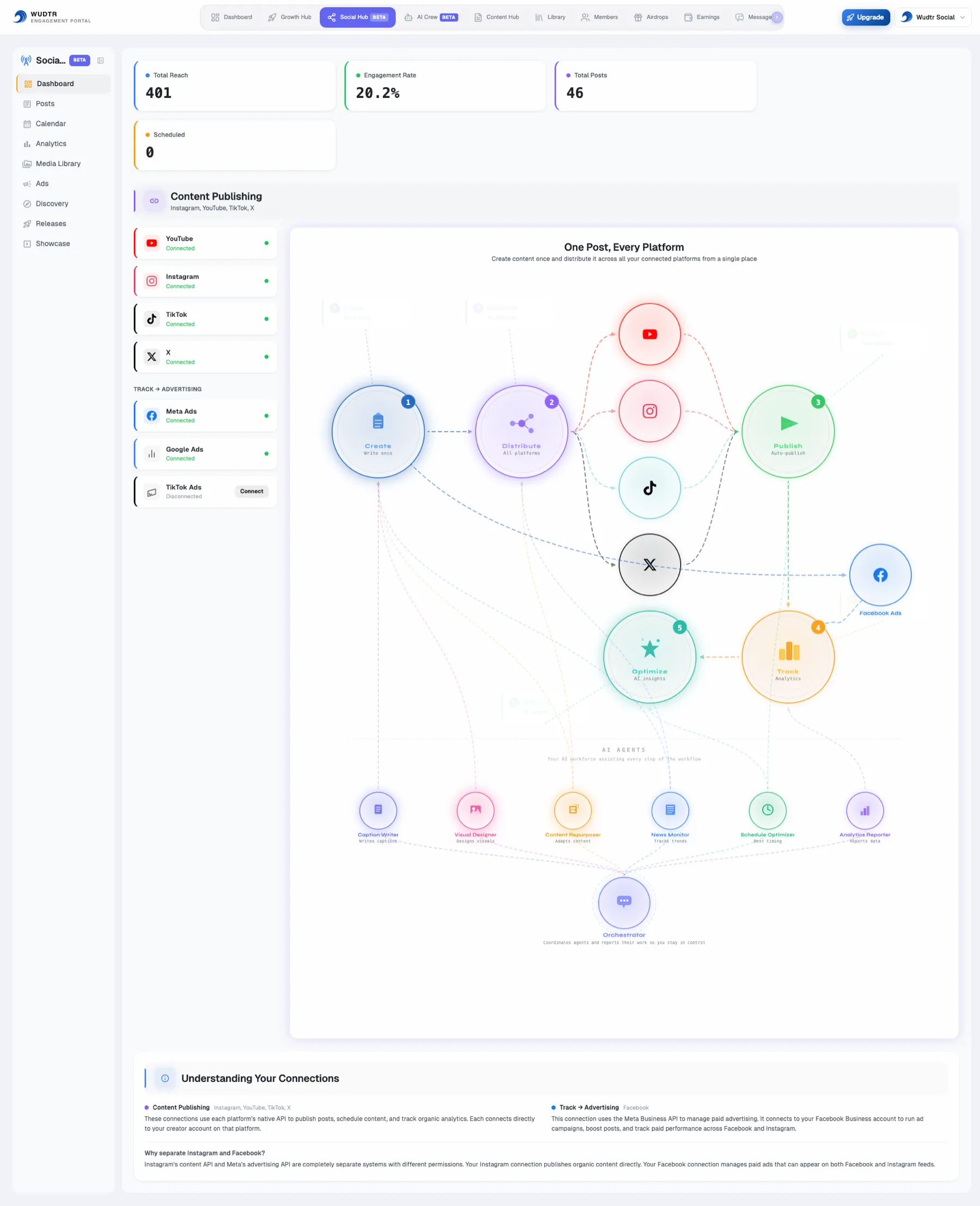Screen dimensions: 980x1206
Task: Click the nav scroll-right arrow button
Action: click(777, 17)
